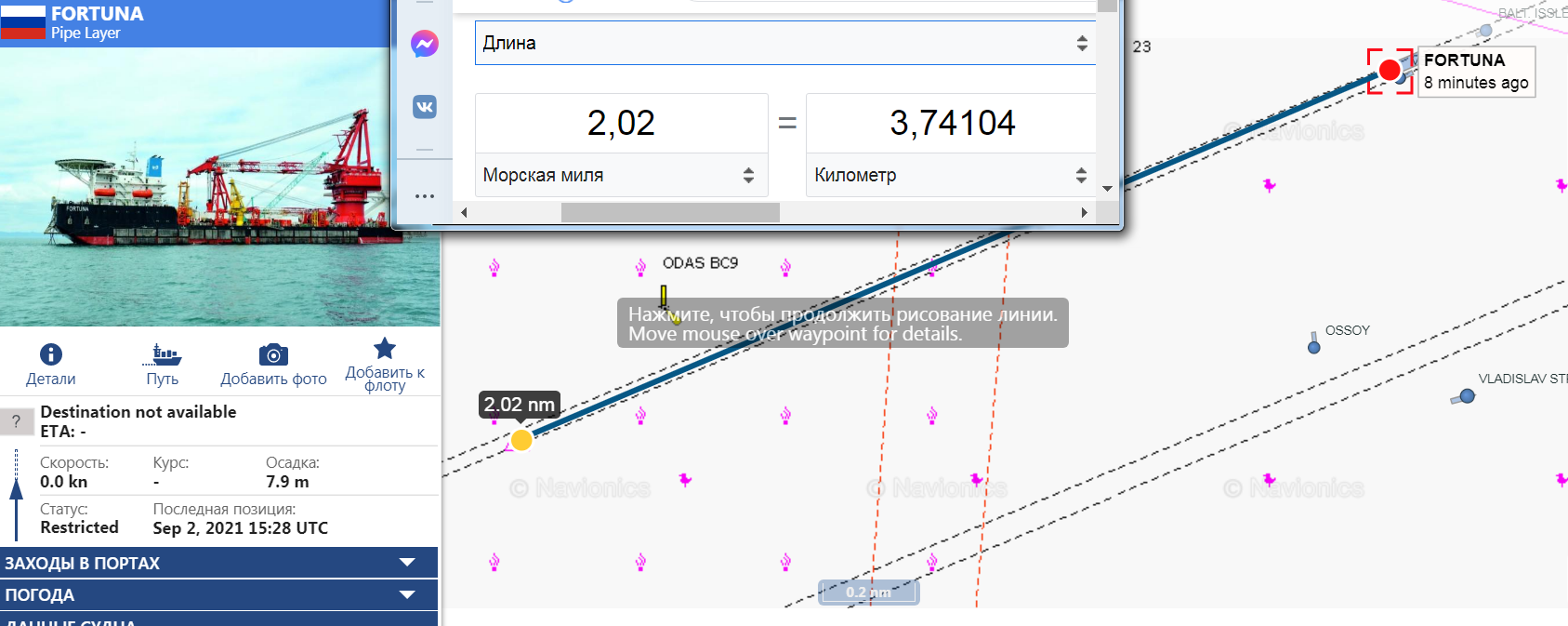Click the 3,74104 kilometer result field

point(951,123)
